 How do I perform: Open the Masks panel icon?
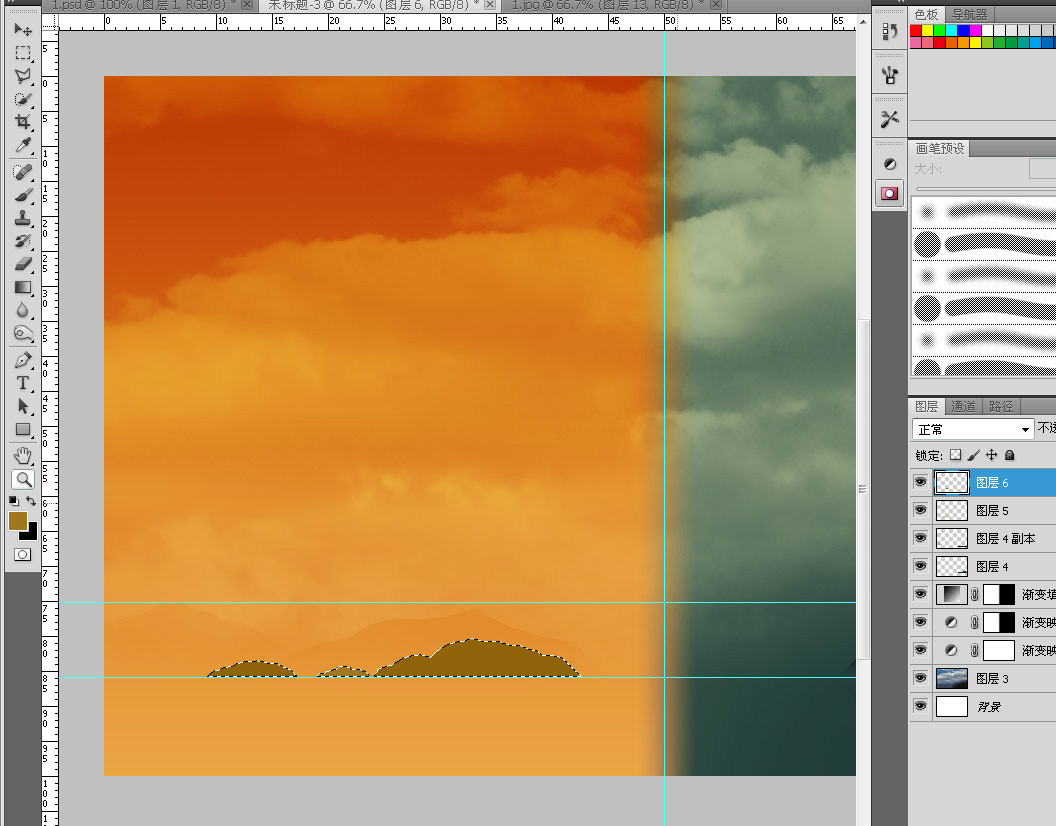(890, 194)
